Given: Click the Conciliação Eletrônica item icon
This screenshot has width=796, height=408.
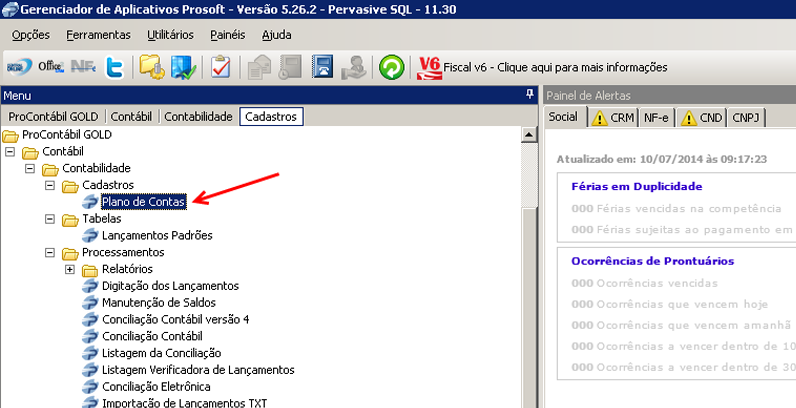Looking at the screenshot, I should [x=90, y=387].
